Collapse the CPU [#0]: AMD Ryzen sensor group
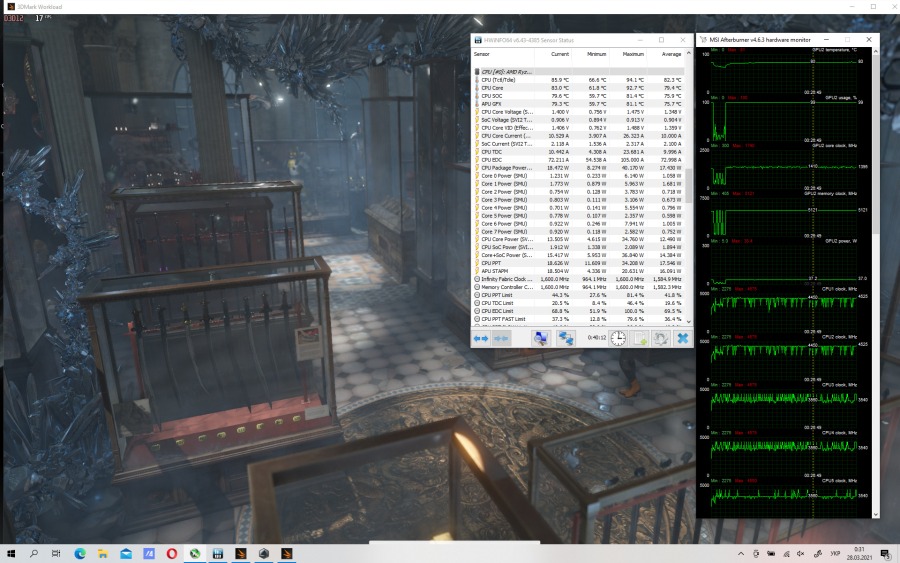900x563 pixels. (x=578, y=72)
